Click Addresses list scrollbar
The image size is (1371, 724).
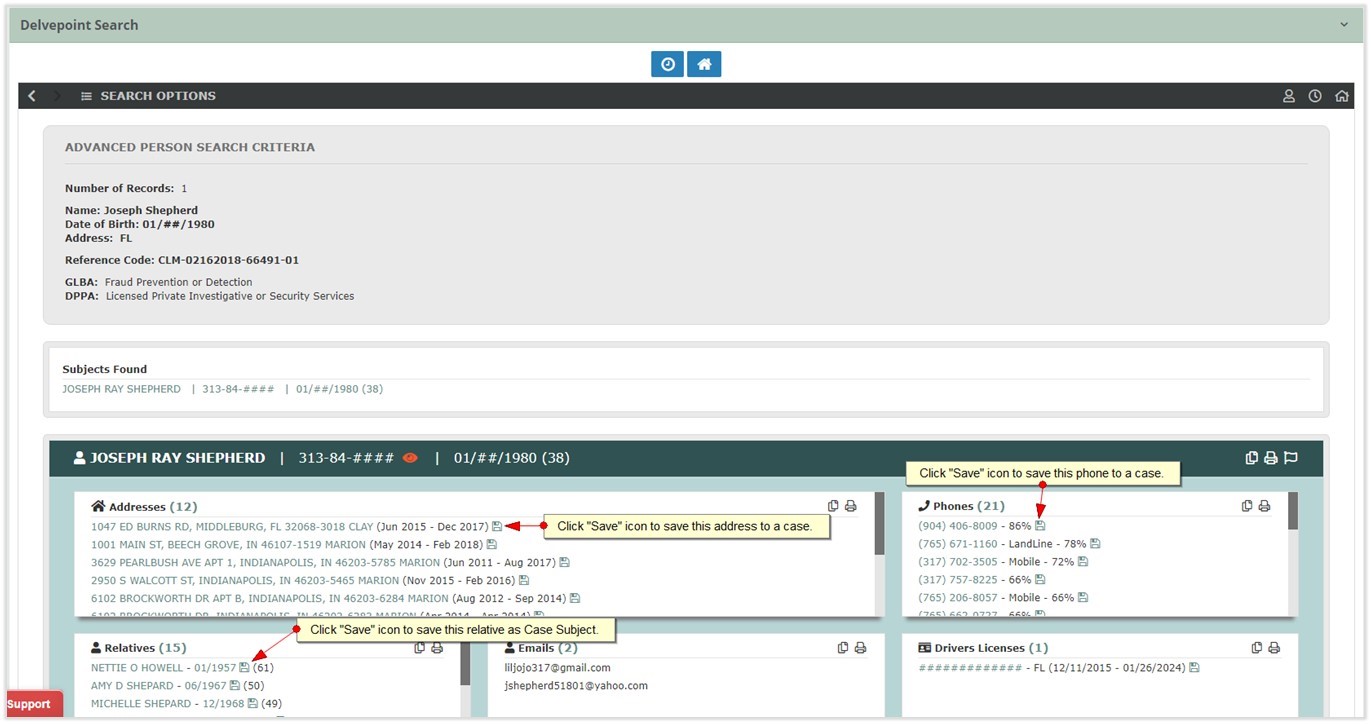tap(880, 524)
